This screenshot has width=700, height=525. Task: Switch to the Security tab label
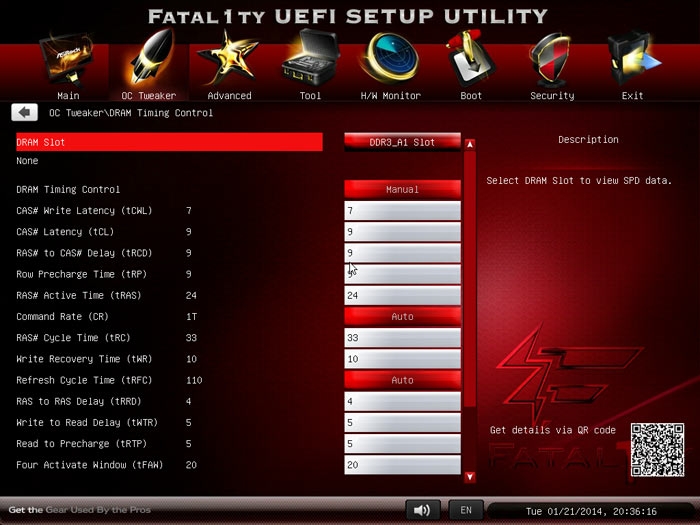(552, 96)
